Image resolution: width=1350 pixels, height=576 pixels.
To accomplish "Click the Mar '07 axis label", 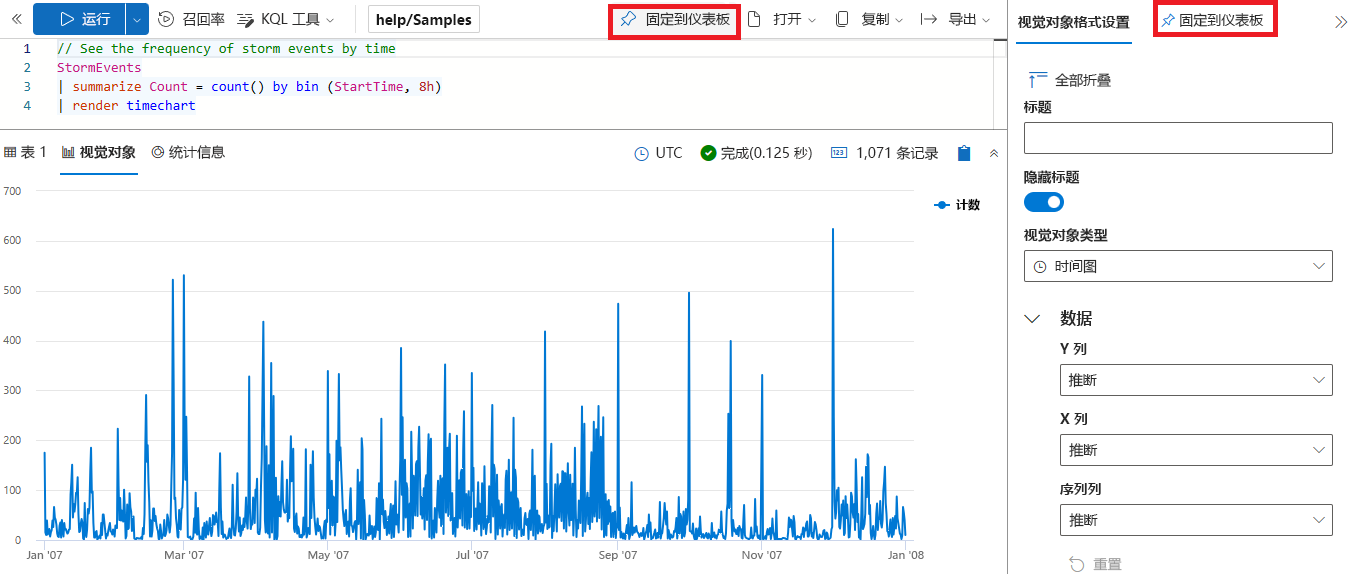I will pos(183,555).
